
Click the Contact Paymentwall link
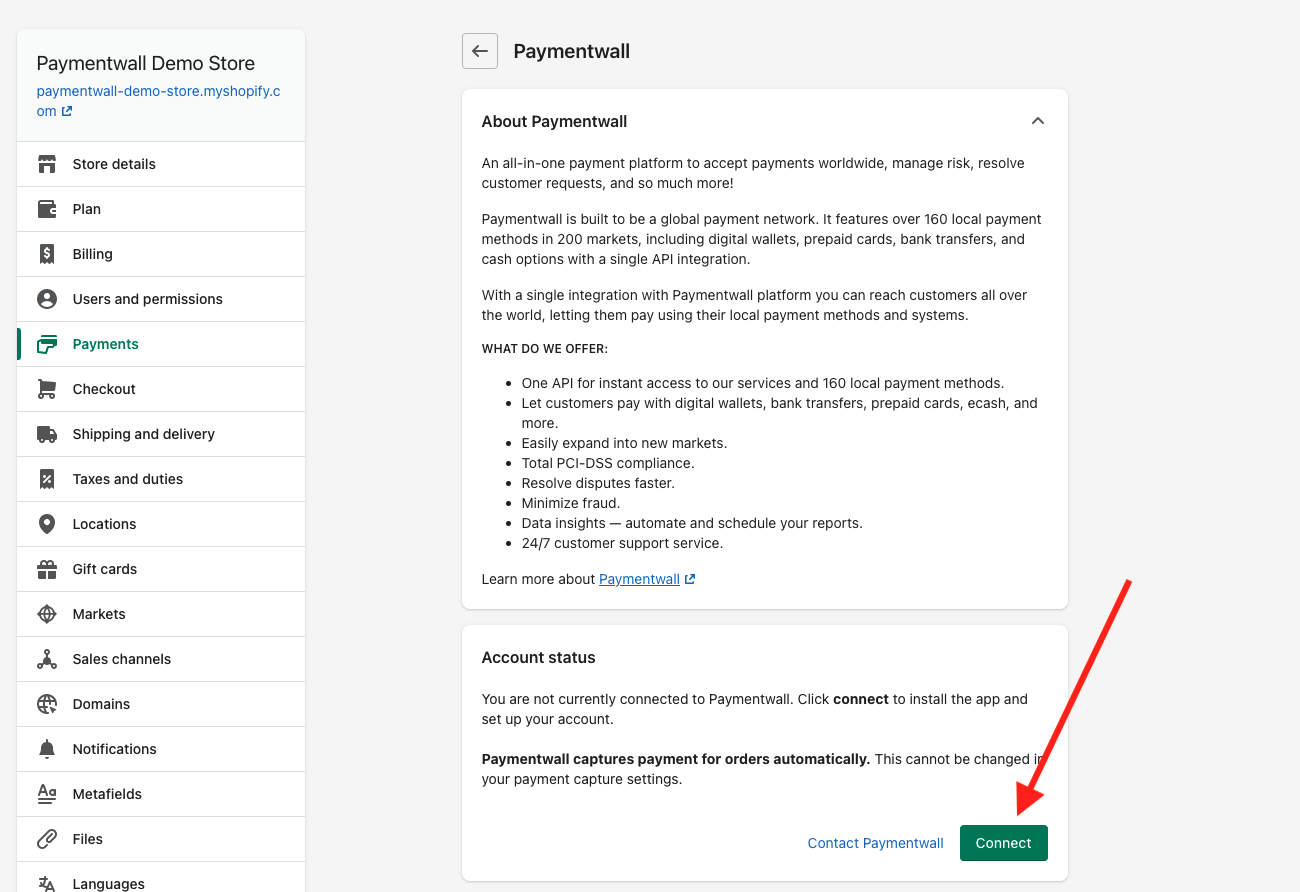pyautogui.click(x=875, y=843)
